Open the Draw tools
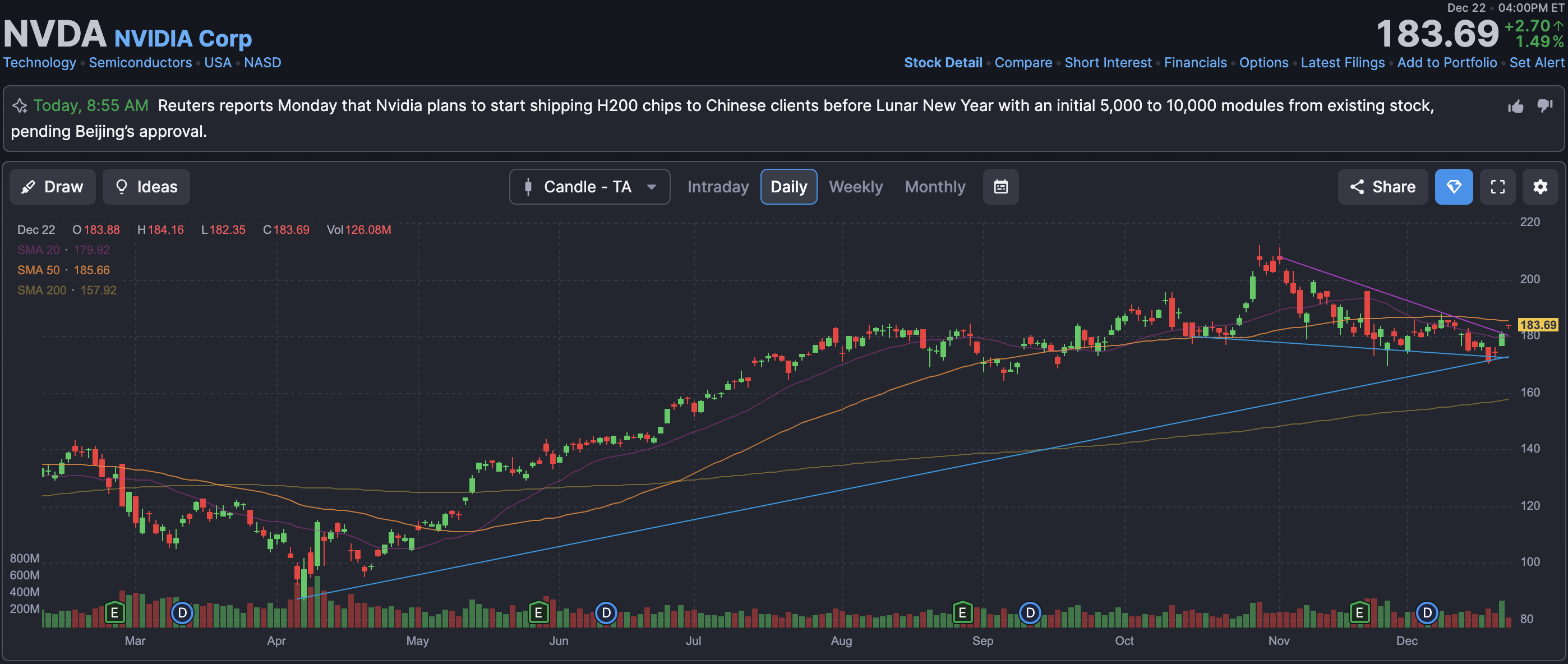Viewport: 1568px width, 664px height. point(52,187)
